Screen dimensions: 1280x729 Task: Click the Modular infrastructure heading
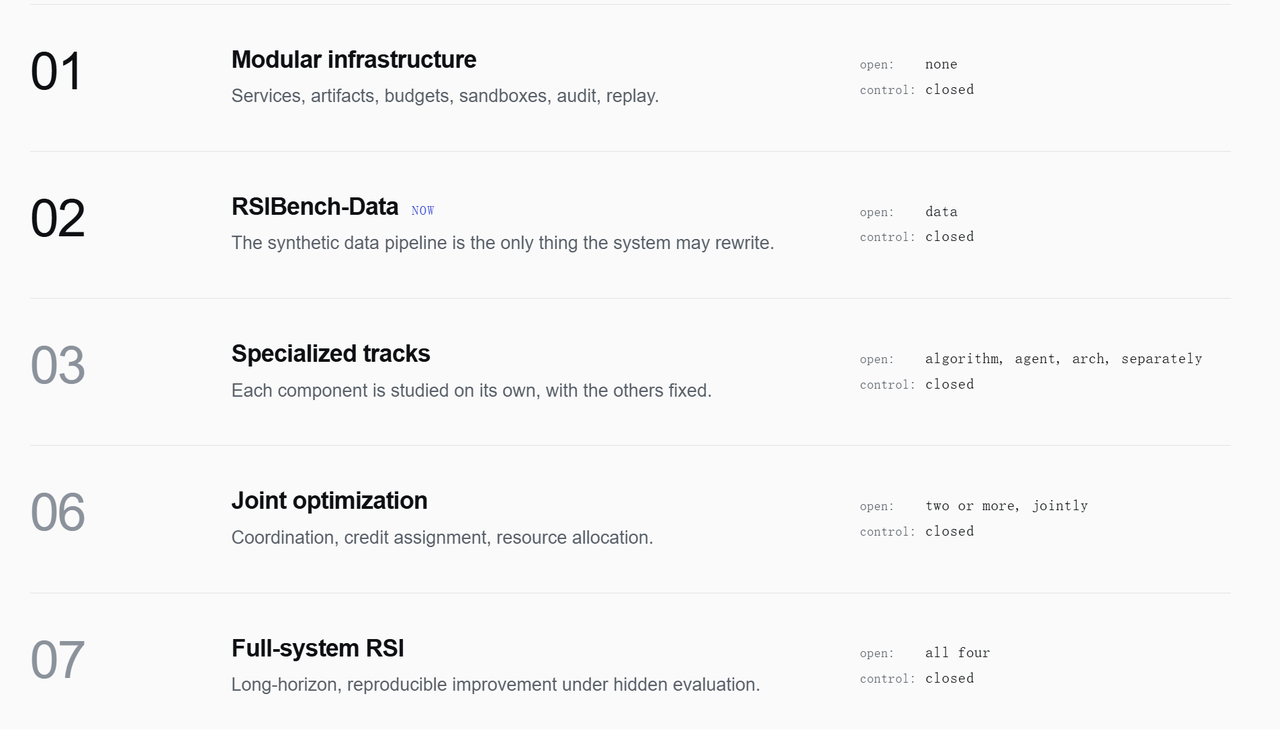point(354,60)
